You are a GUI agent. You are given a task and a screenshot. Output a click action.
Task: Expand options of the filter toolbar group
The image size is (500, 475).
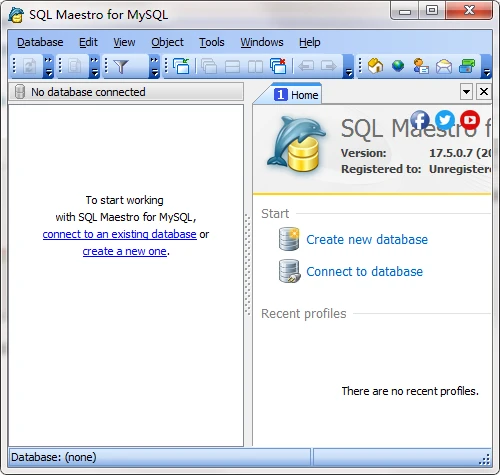click(x=154, y=66)
